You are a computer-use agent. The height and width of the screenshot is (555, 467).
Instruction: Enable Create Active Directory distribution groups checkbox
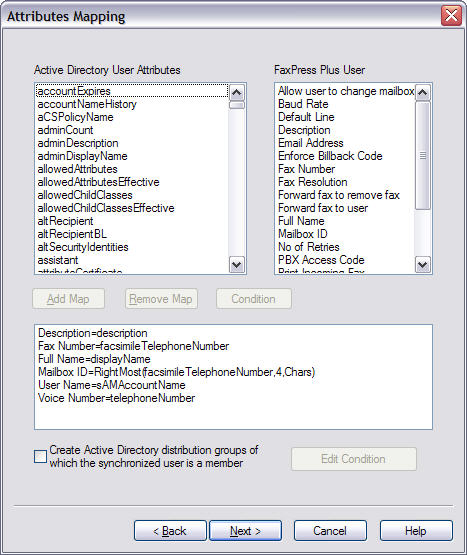point(40,456)
